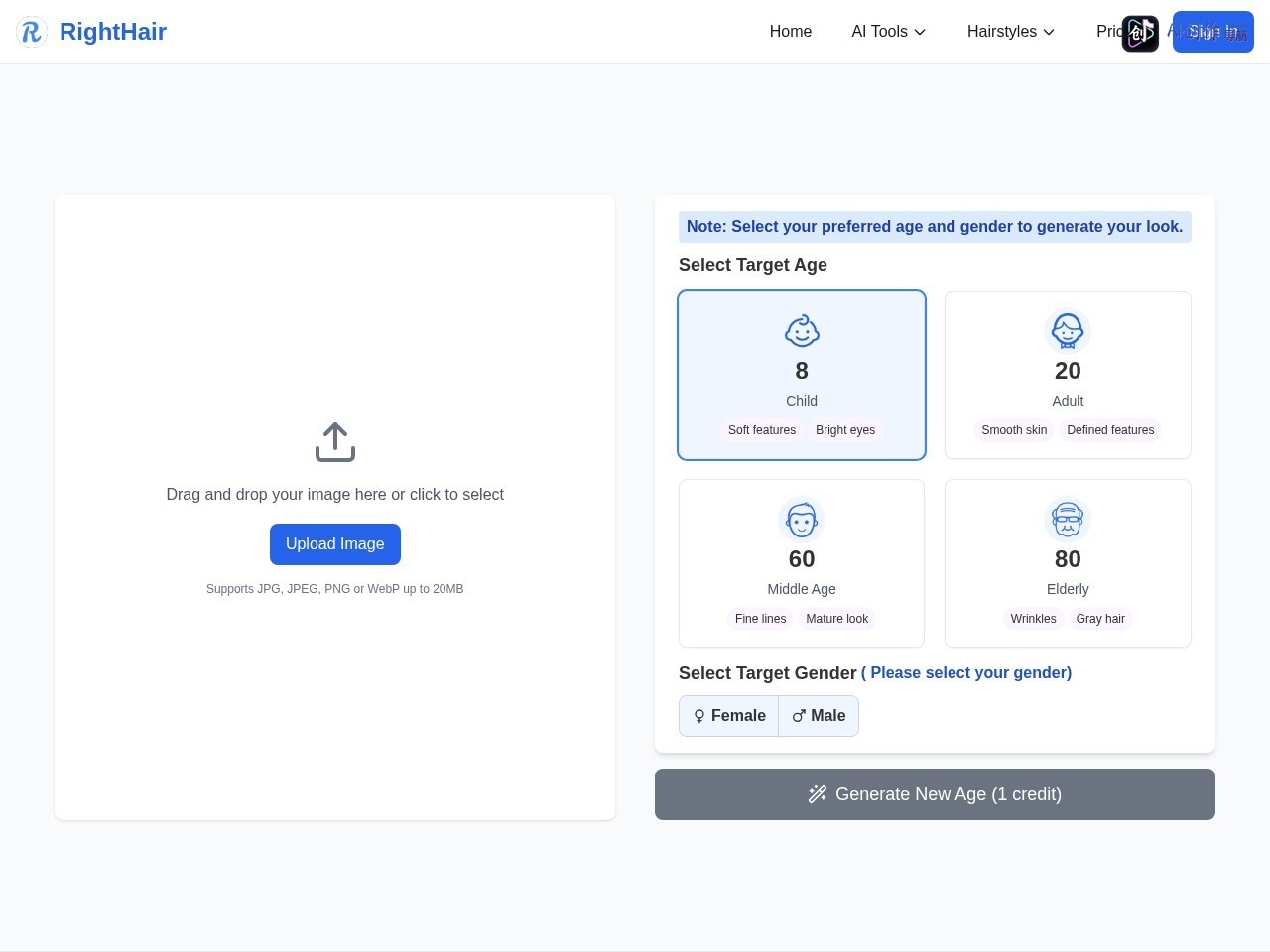Click the music note app icon in header

click(x=1140, y=34)
